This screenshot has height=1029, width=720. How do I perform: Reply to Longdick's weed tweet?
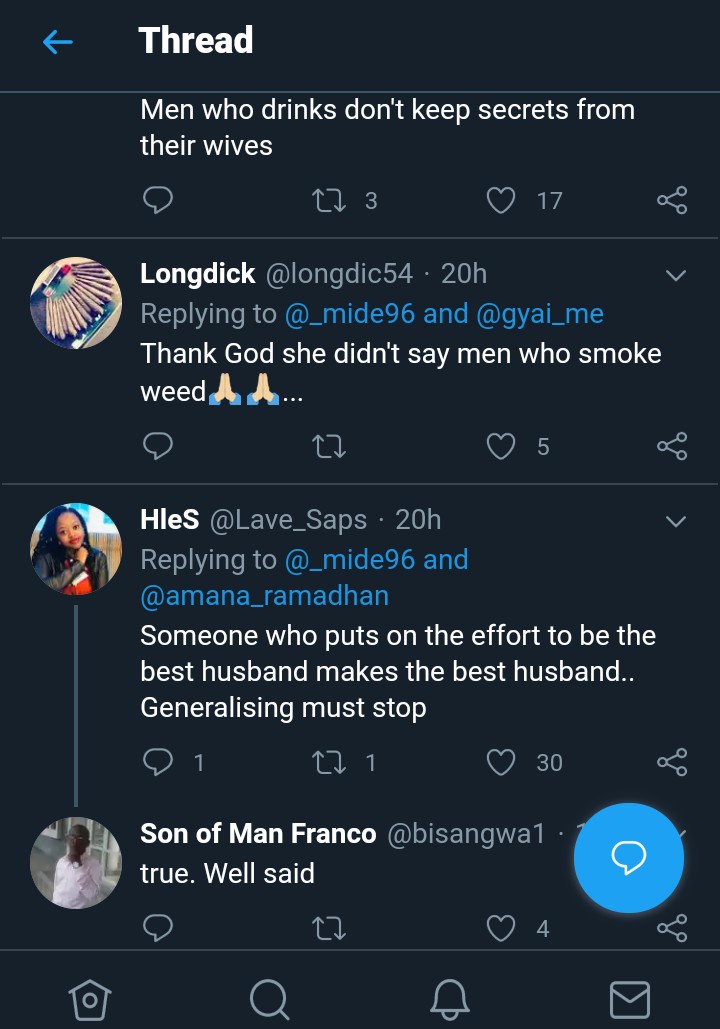point(158,446)
